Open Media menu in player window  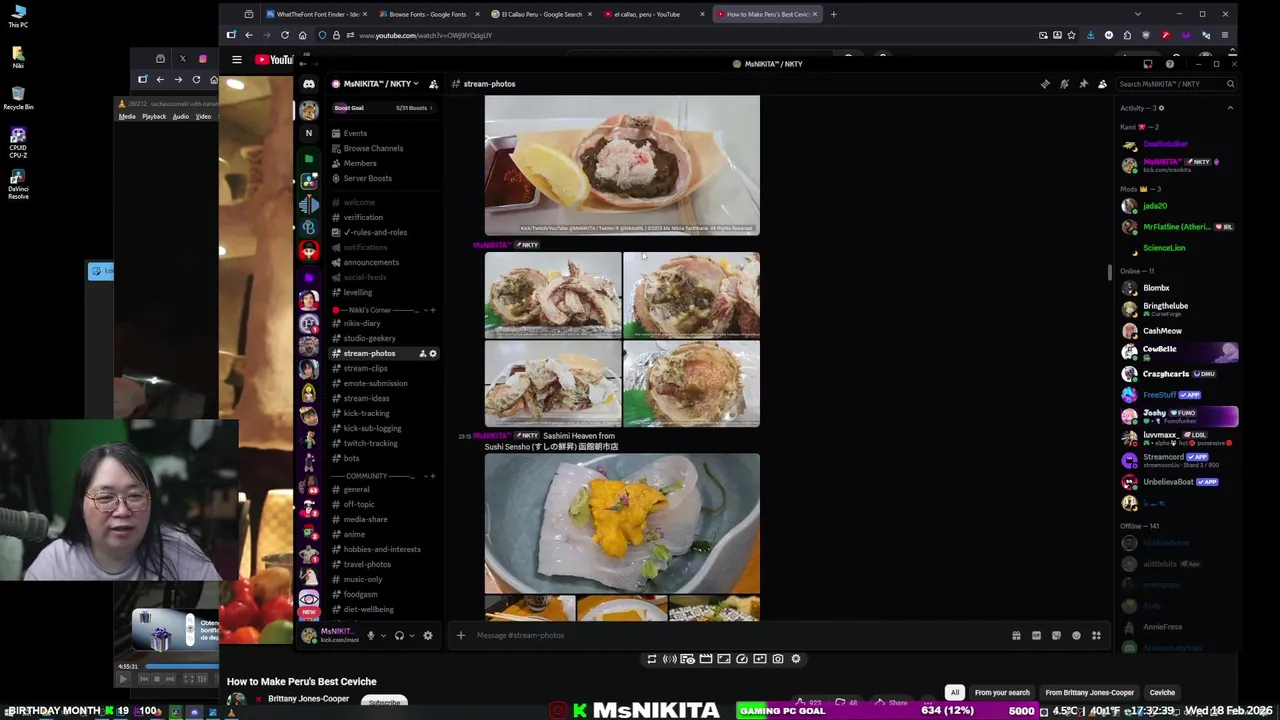click(x=127, y=117)
